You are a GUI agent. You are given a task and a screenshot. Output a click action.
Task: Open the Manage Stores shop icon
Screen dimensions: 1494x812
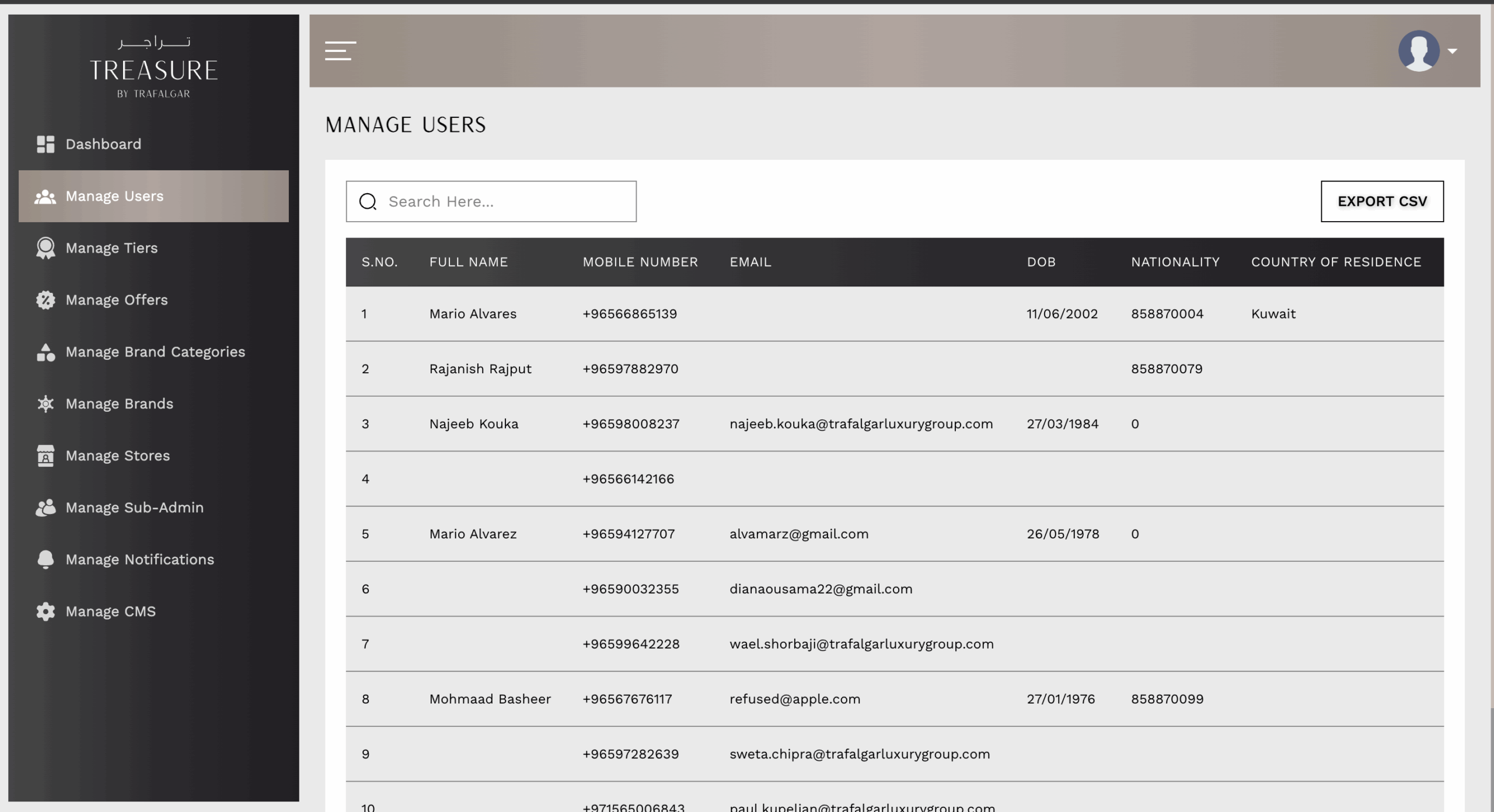tap(46, 456)
